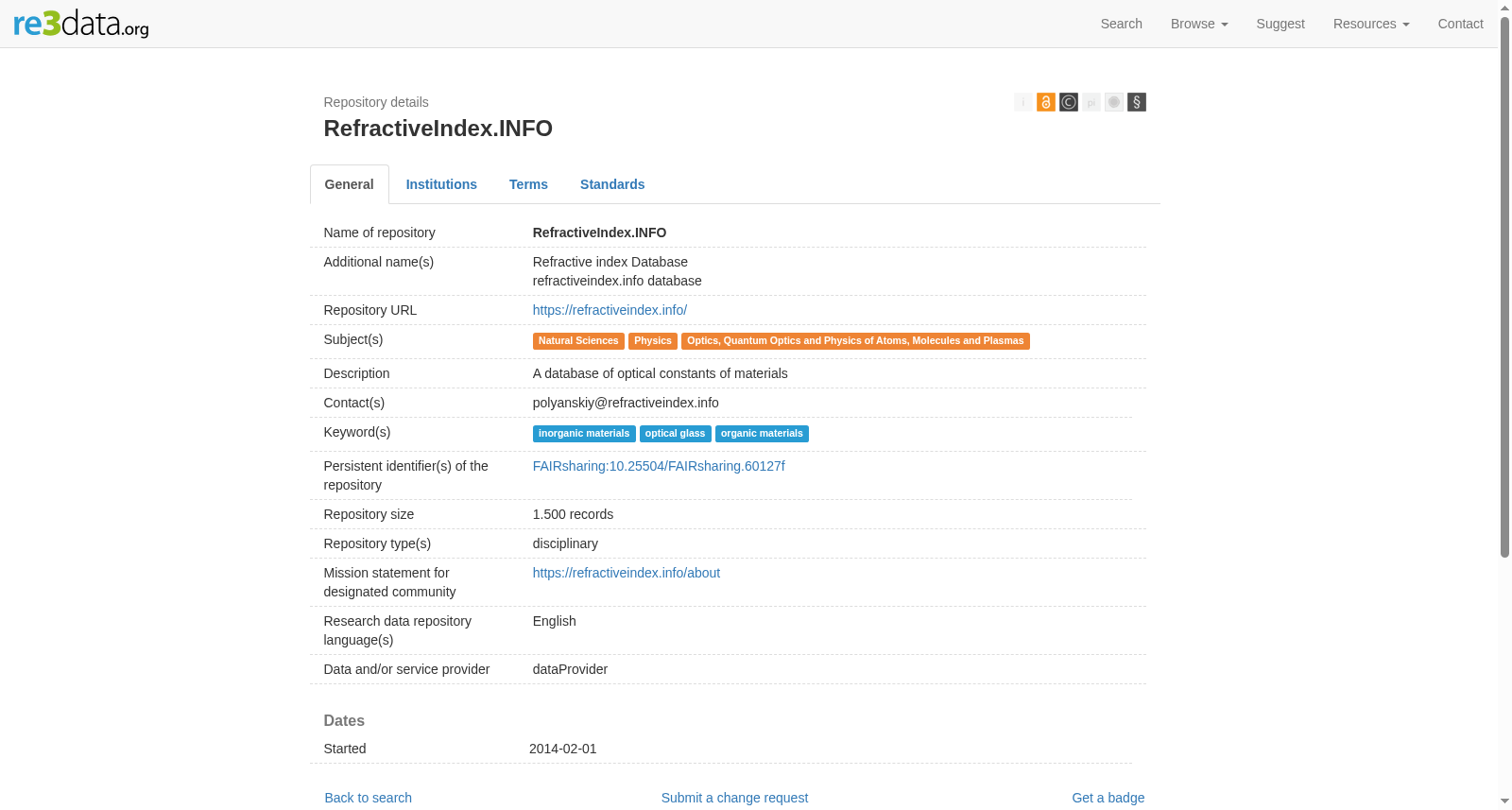Click the optical glass keyword tag

tap(676, 434)
